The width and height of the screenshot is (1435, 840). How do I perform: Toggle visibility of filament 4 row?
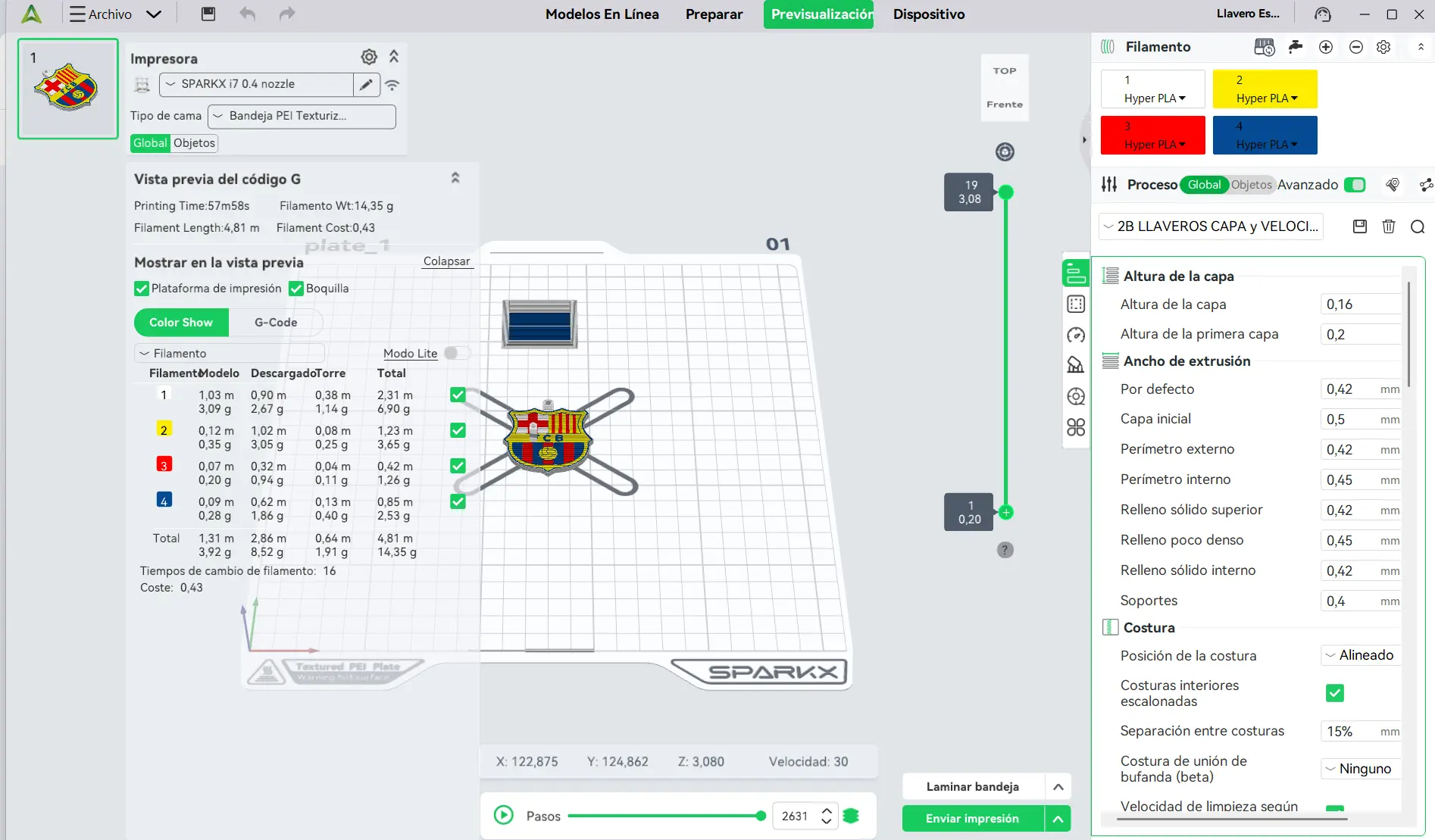click(x=458, y=501)
